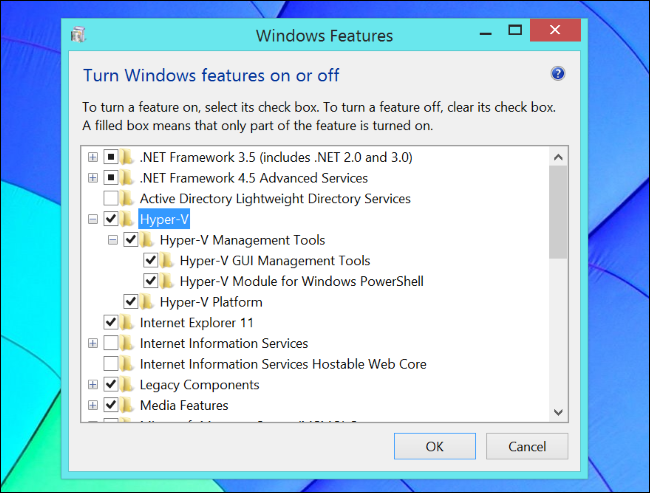This screenshot has height=493, width=650.
Task: Collapse the Hyper-V Management Tools node
Action: click(113, 240)
